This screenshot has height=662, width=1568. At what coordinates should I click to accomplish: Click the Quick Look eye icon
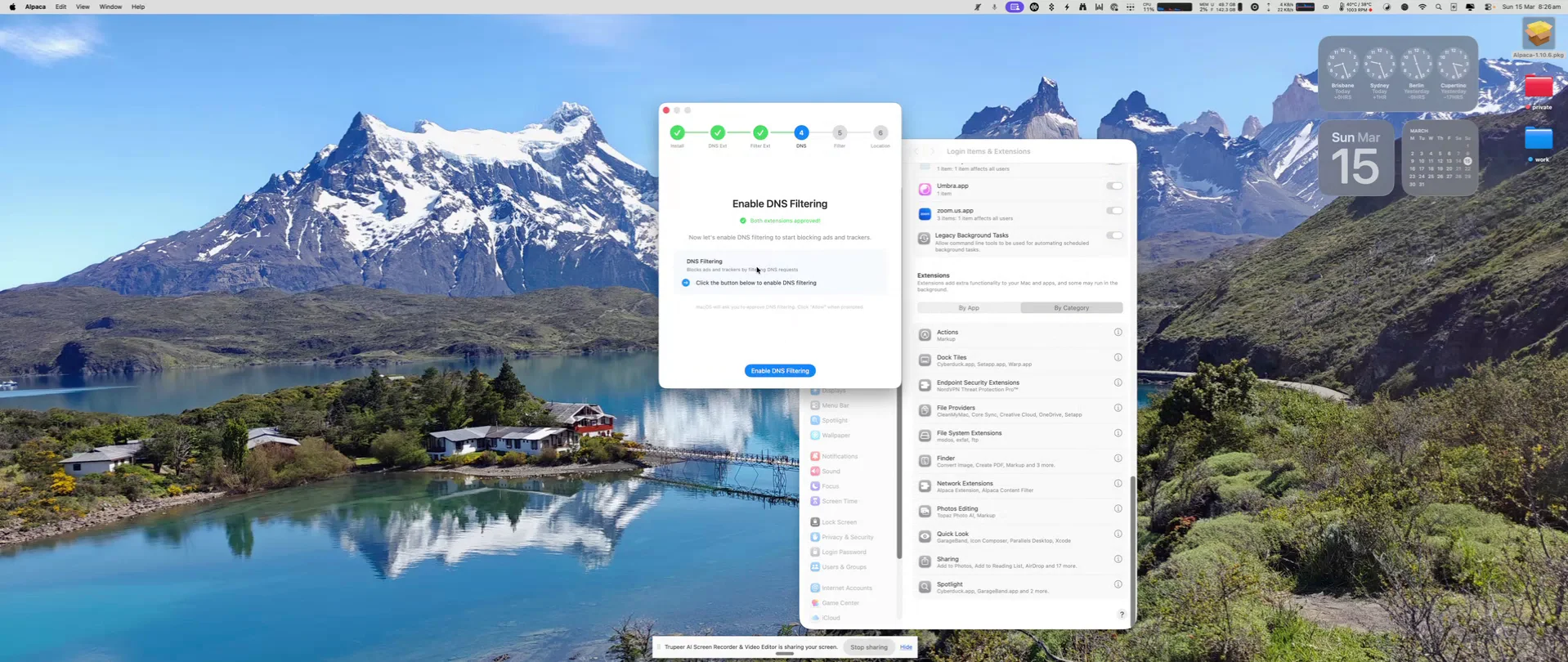point(925,537)
